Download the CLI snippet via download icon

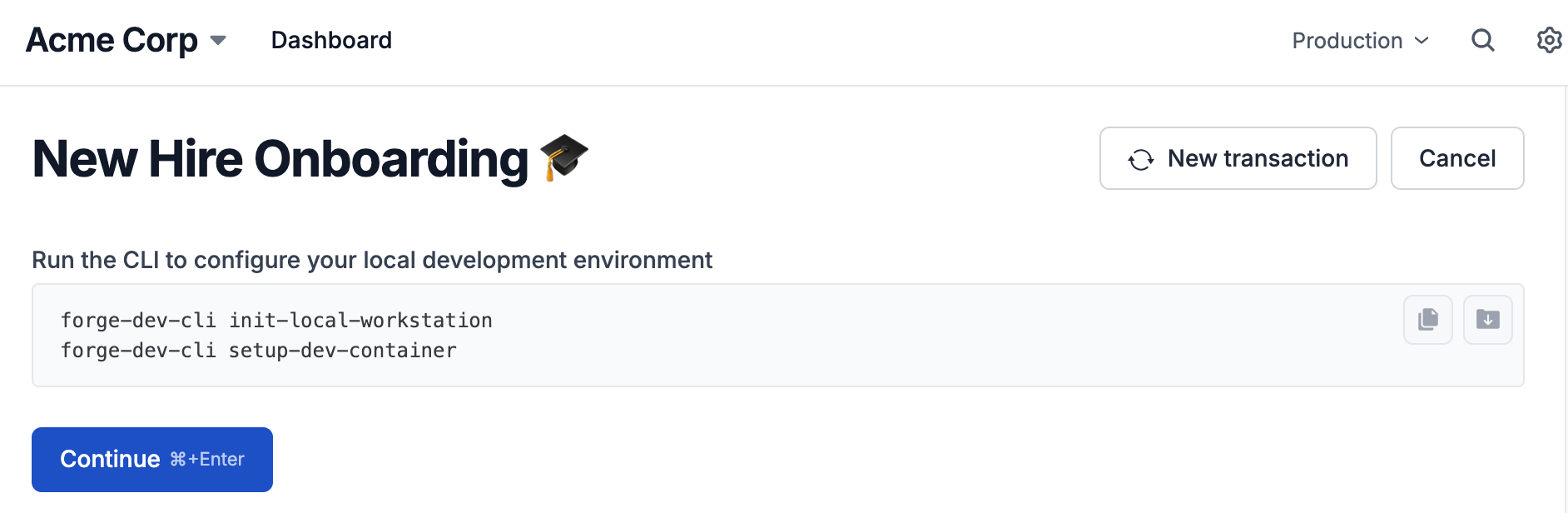coord(1487,319)
